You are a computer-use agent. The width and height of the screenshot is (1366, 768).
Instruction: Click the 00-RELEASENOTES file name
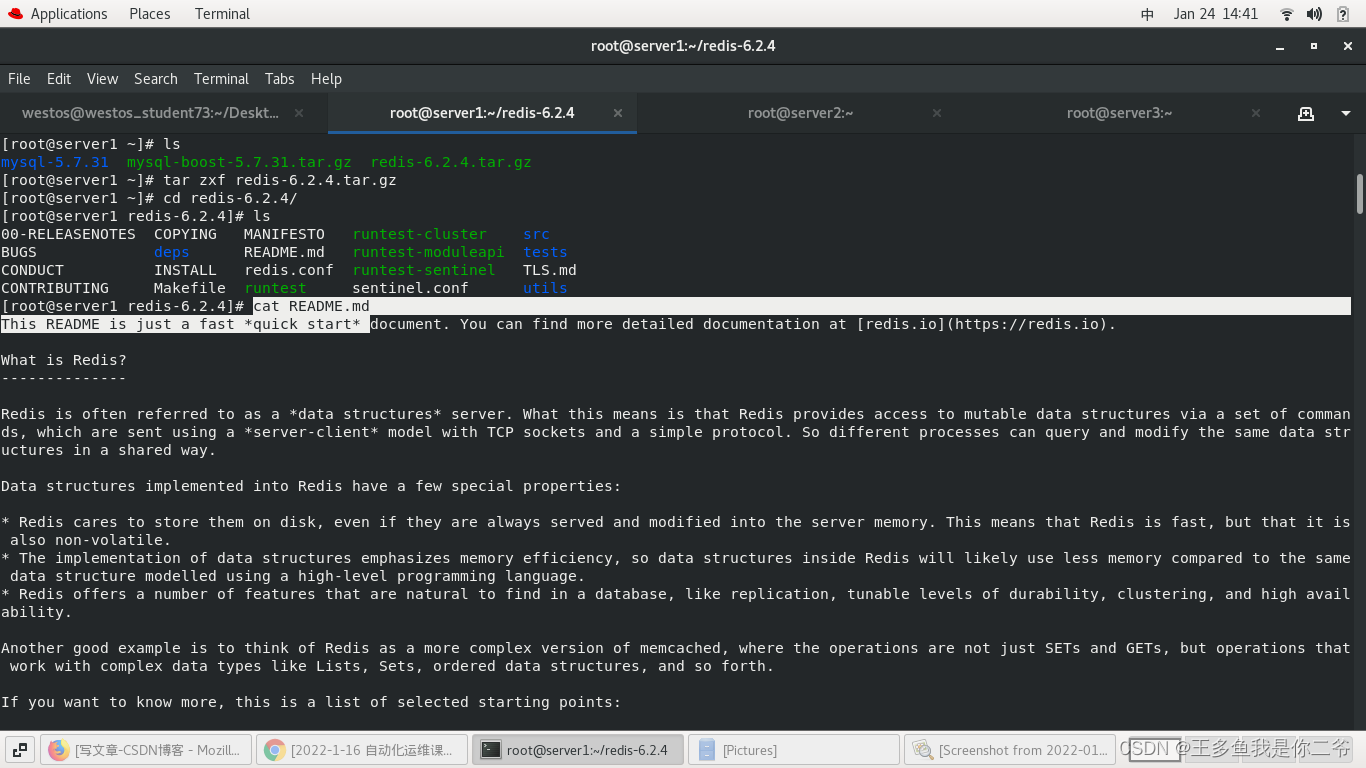pos(68,234)
